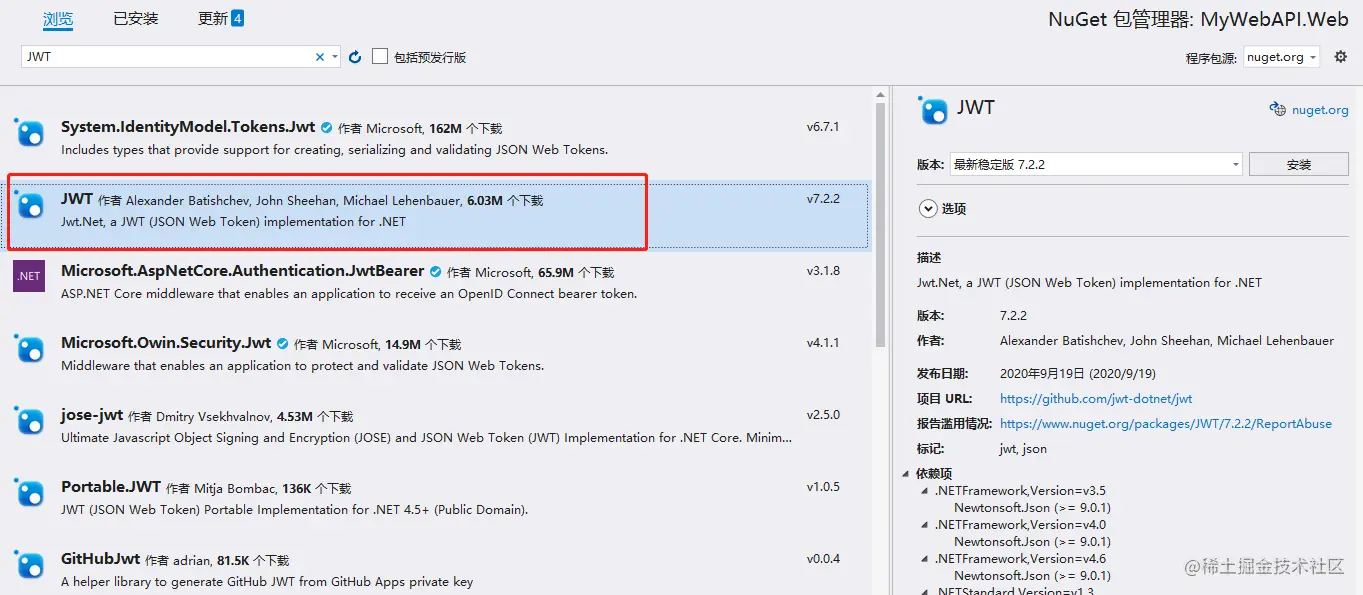The image size is (1363, 595).
Task: Open the nuget.org link in details pane
Action: click(1320, 110)
